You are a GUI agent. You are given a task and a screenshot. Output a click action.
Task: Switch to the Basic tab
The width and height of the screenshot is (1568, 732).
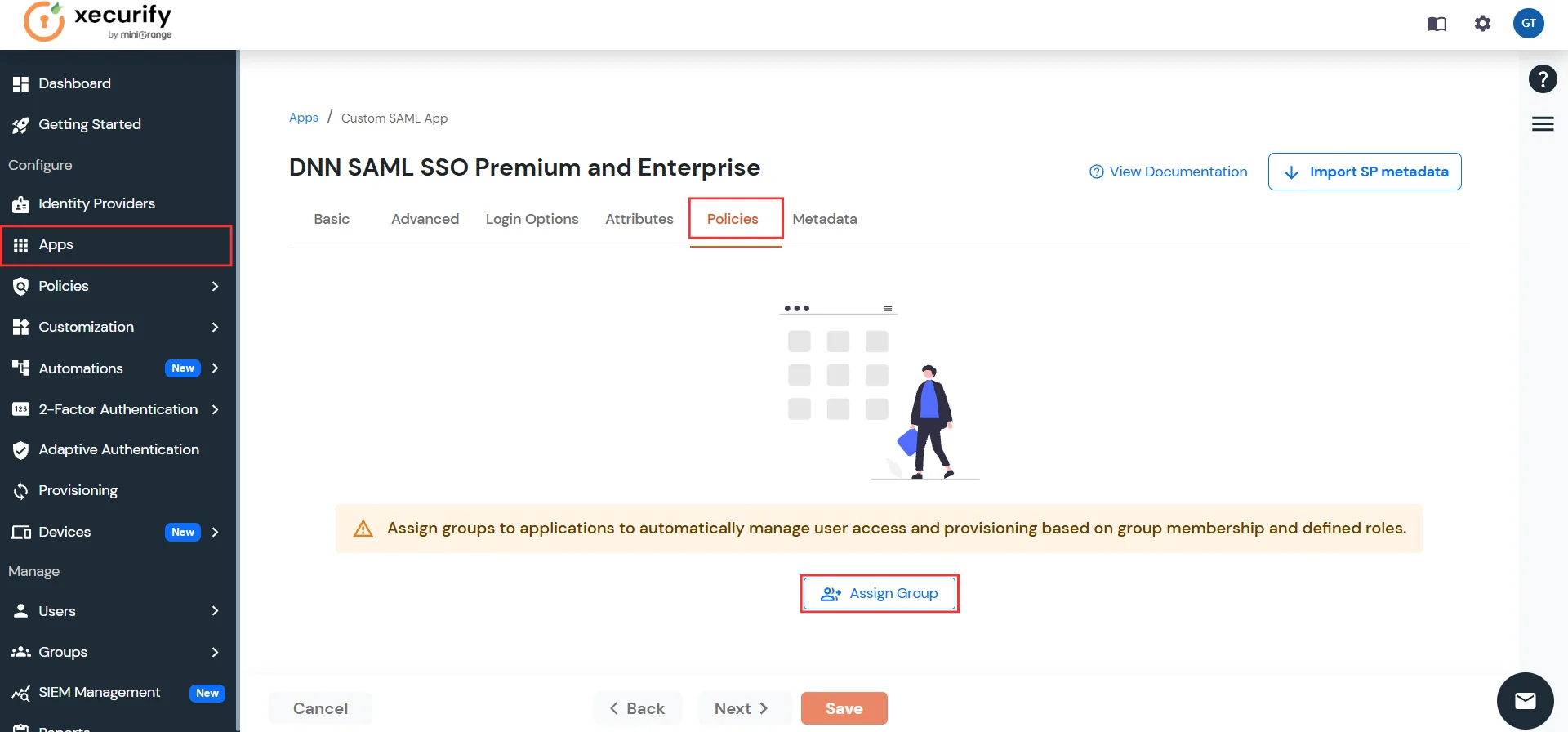coord(332,219)
